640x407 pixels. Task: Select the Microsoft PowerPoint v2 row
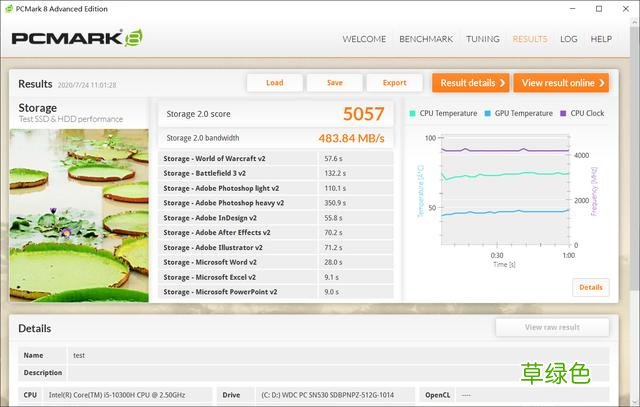click(x=276, y=292)
